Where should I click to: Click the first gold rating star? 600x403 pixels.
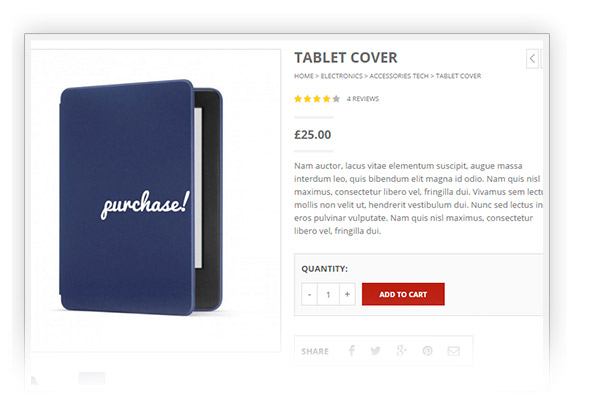(x=298, y=99)
